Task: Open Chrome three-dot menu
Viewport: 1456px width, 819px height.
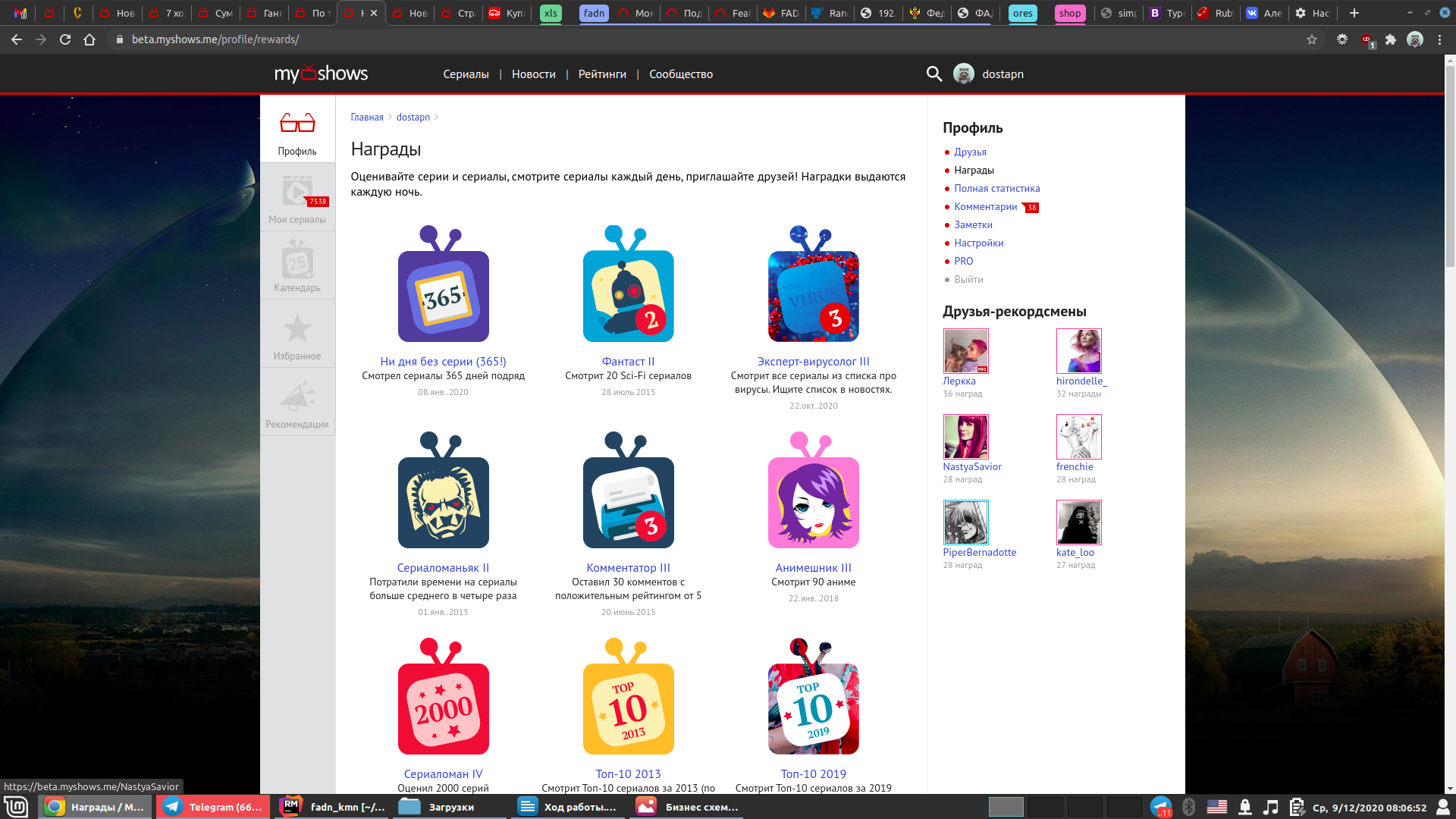Action: pyautogui.click(x=1439, y=39)
